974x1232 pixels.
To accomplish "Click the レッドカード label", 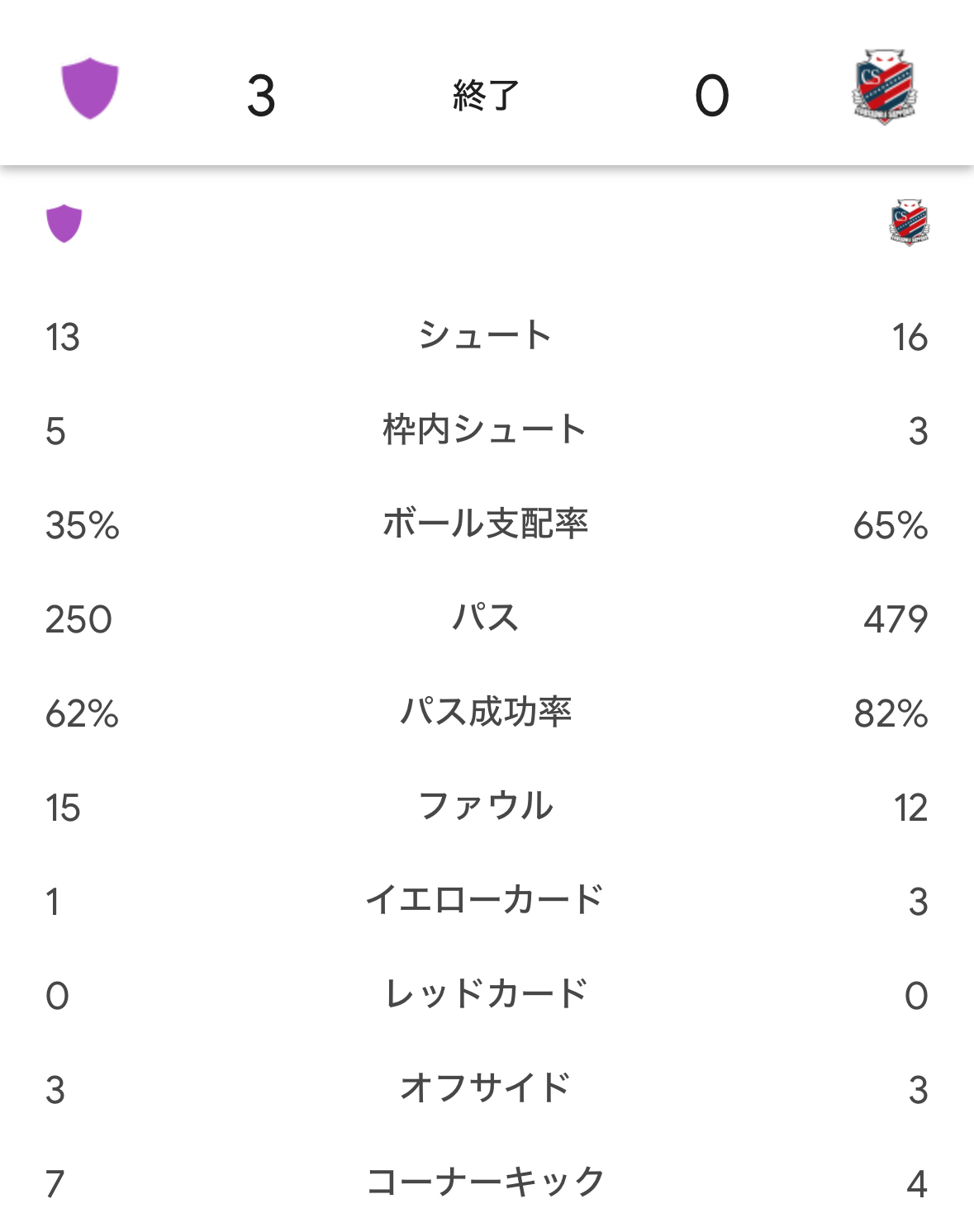I will coord(486,995).
